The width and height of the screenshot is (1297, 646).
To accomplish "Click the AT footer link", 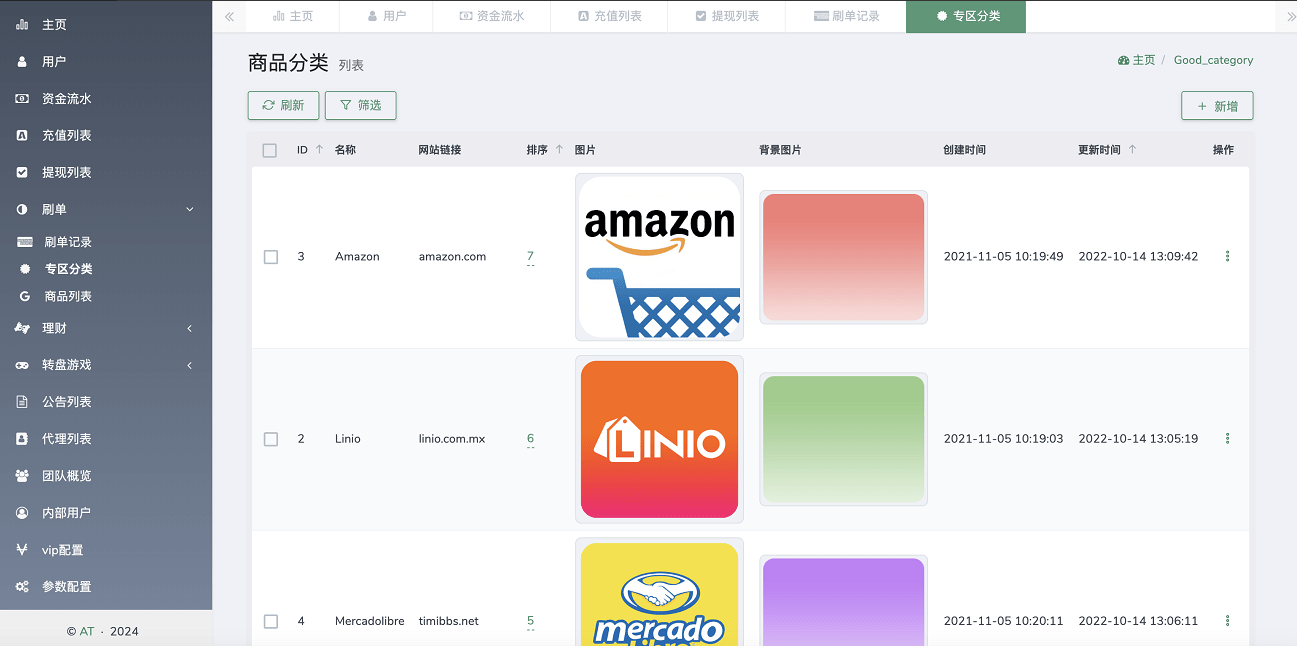I will click(x=87, y=631).
